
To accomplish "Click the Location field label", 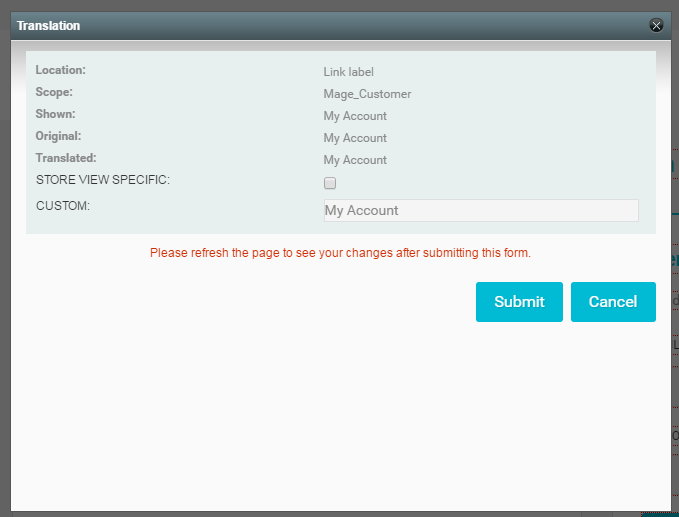I will point(61,70).
